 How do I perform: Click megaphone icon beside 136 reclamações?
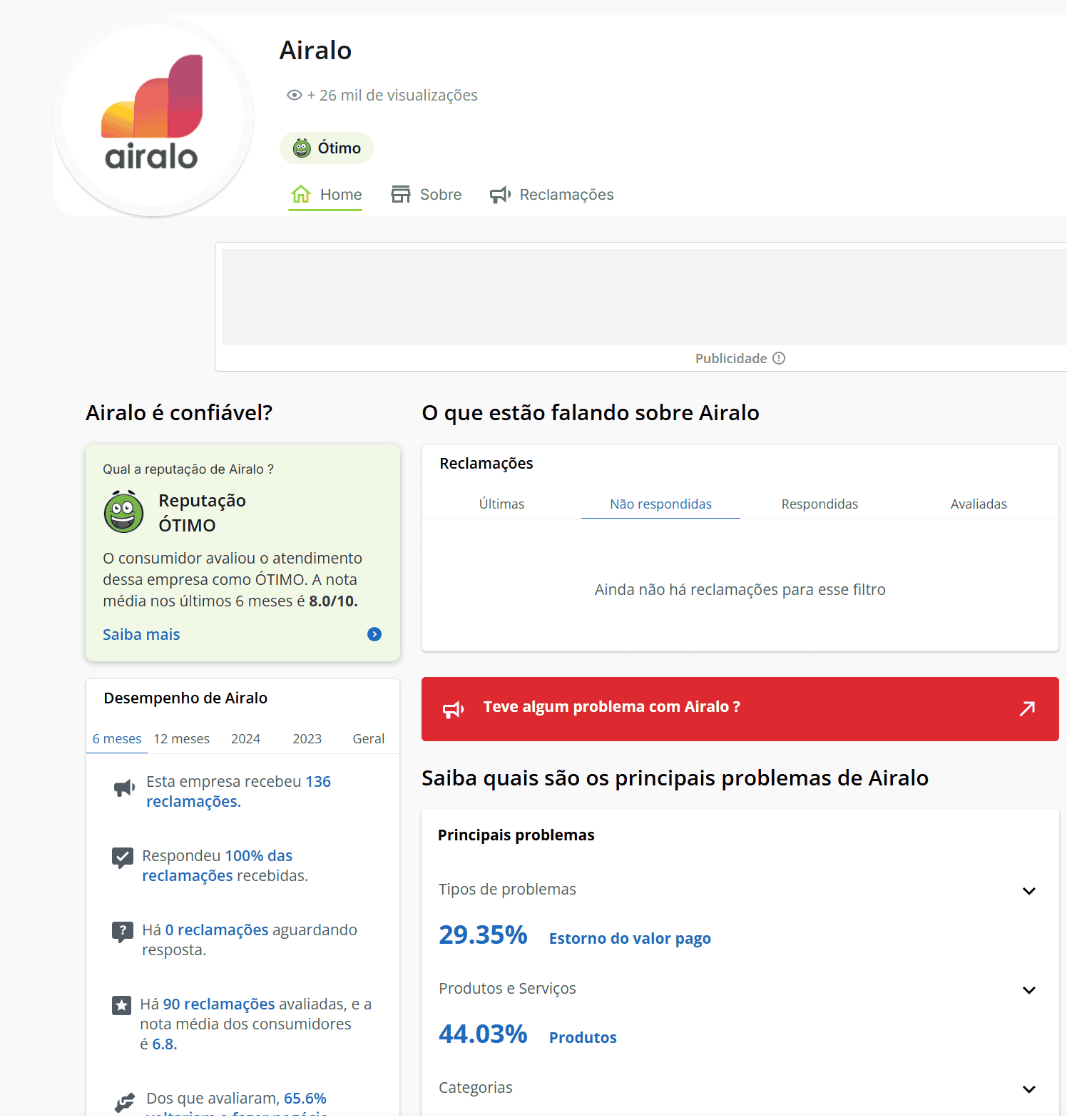tap(124, 788)
